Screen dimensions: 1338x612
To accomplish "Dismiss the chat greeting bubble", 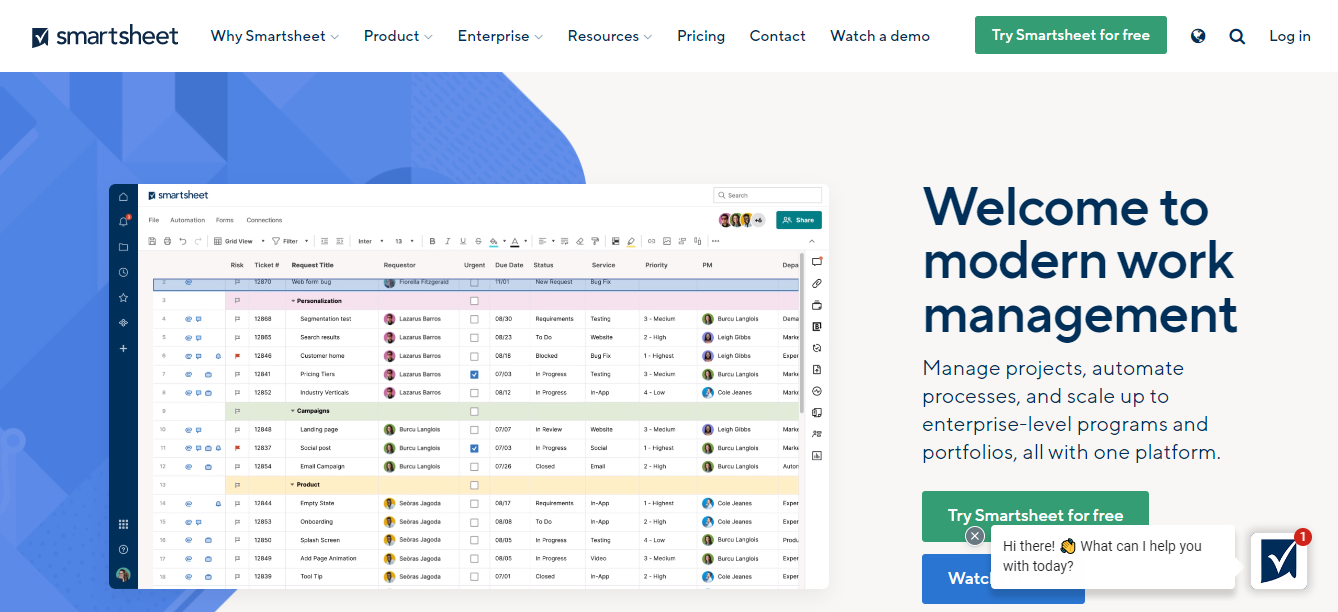I will (975, 536).
